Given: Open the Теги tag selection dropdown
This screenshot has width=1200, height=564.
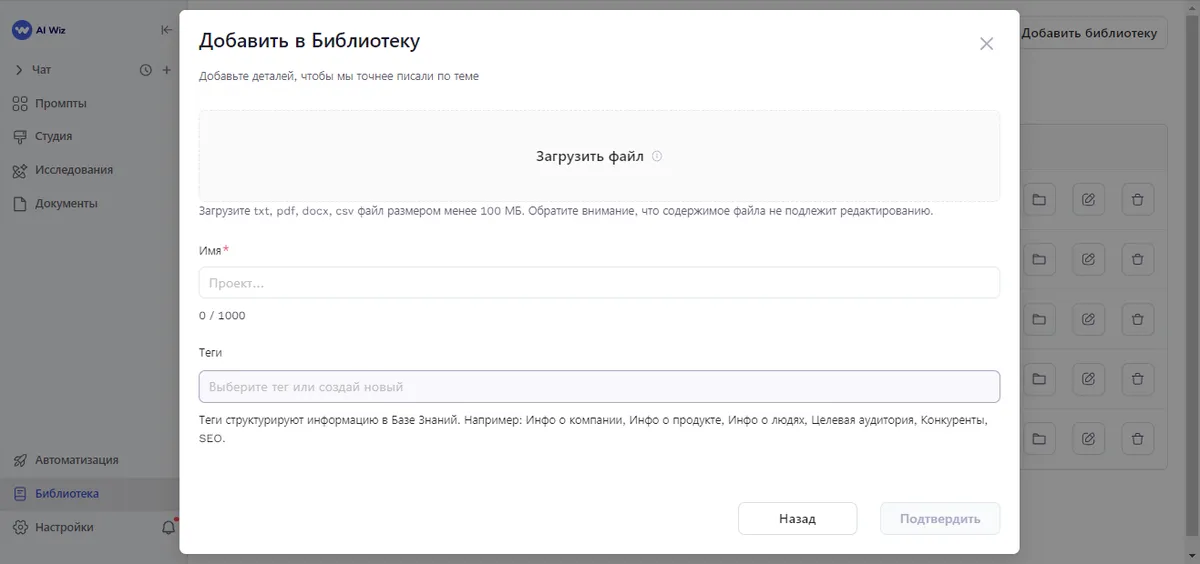Looking at the screenshot, I should (599, 387).
